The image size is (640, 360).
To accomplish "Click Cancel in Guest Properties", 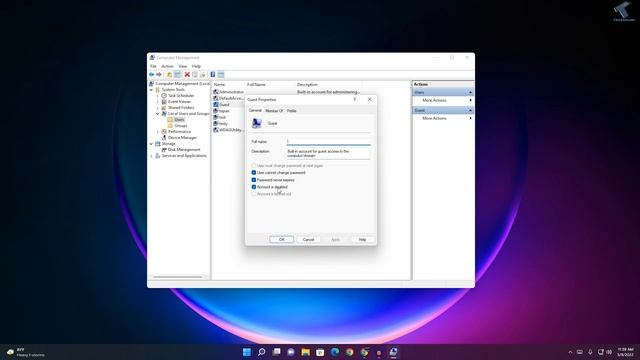I will pyautogui.click(x=309, y=240).
